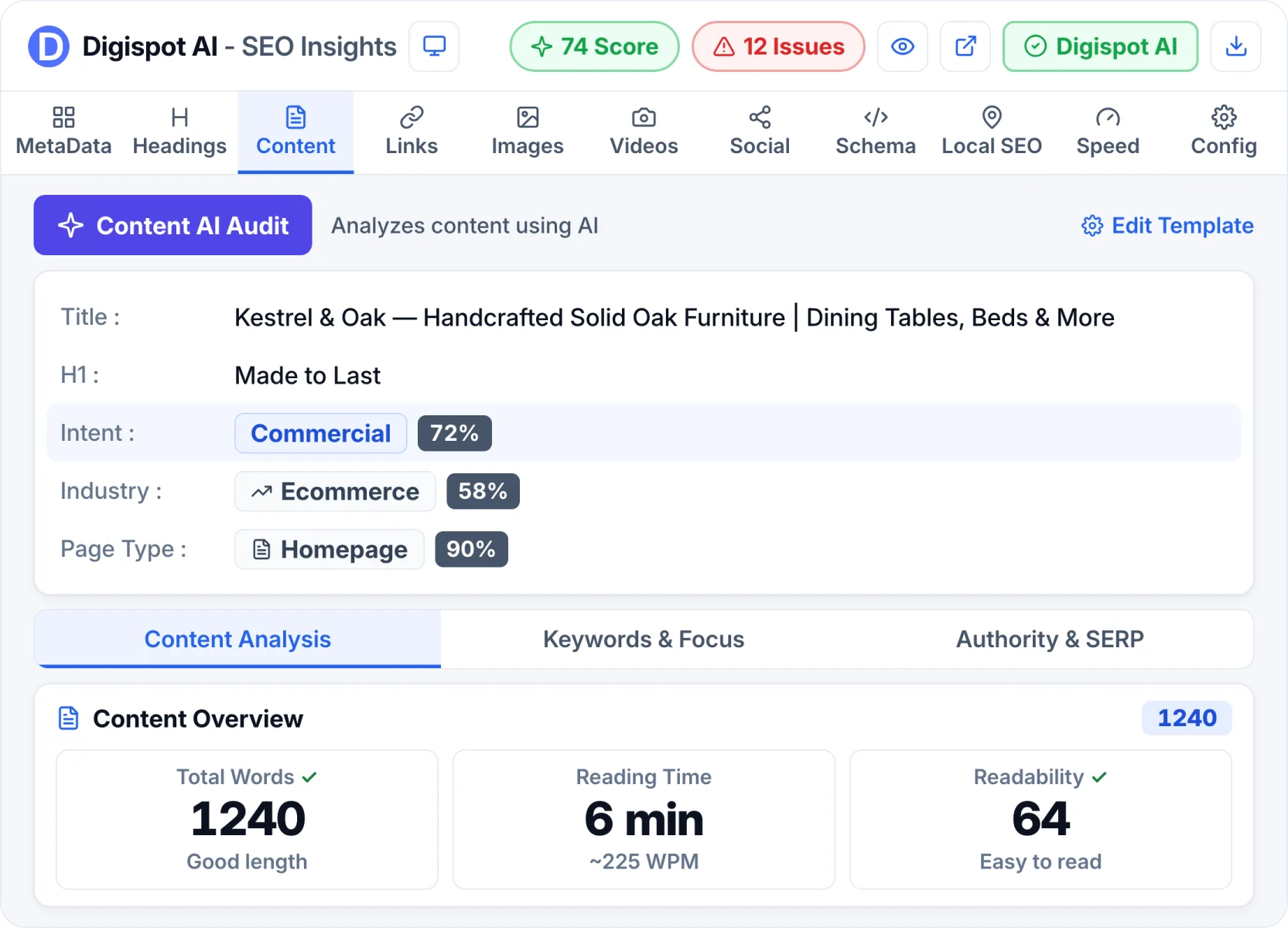This screenshot has height=928, width=1288.
Task: Select the Content tab
Action: pos(296,132)
